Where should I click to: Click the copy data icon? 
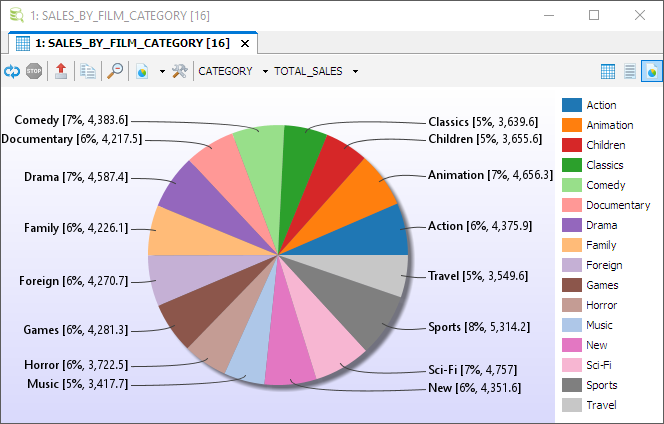[88, 71]
